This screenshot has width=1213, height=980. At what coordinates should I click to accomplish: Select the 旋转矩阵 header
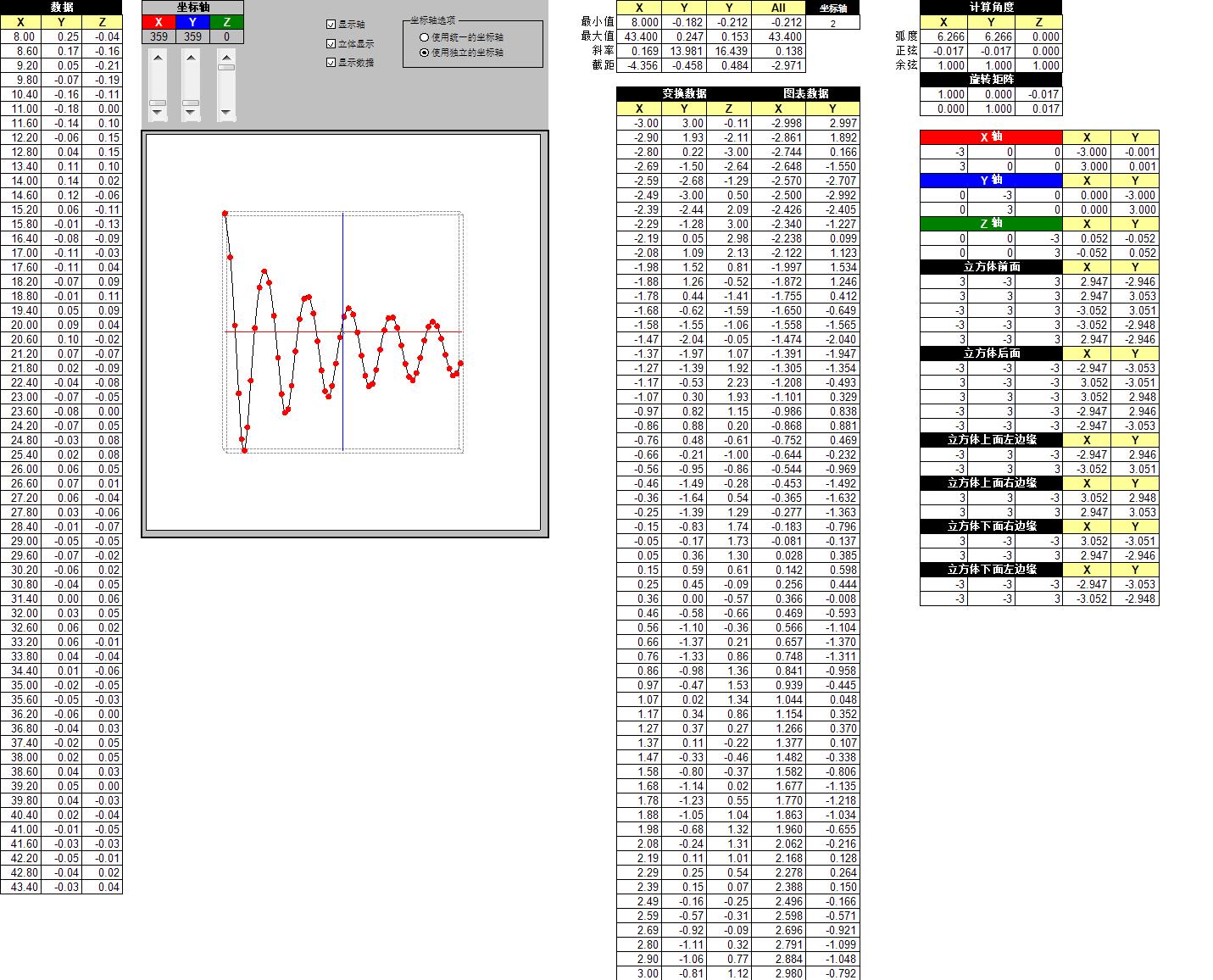coord(991,80)
